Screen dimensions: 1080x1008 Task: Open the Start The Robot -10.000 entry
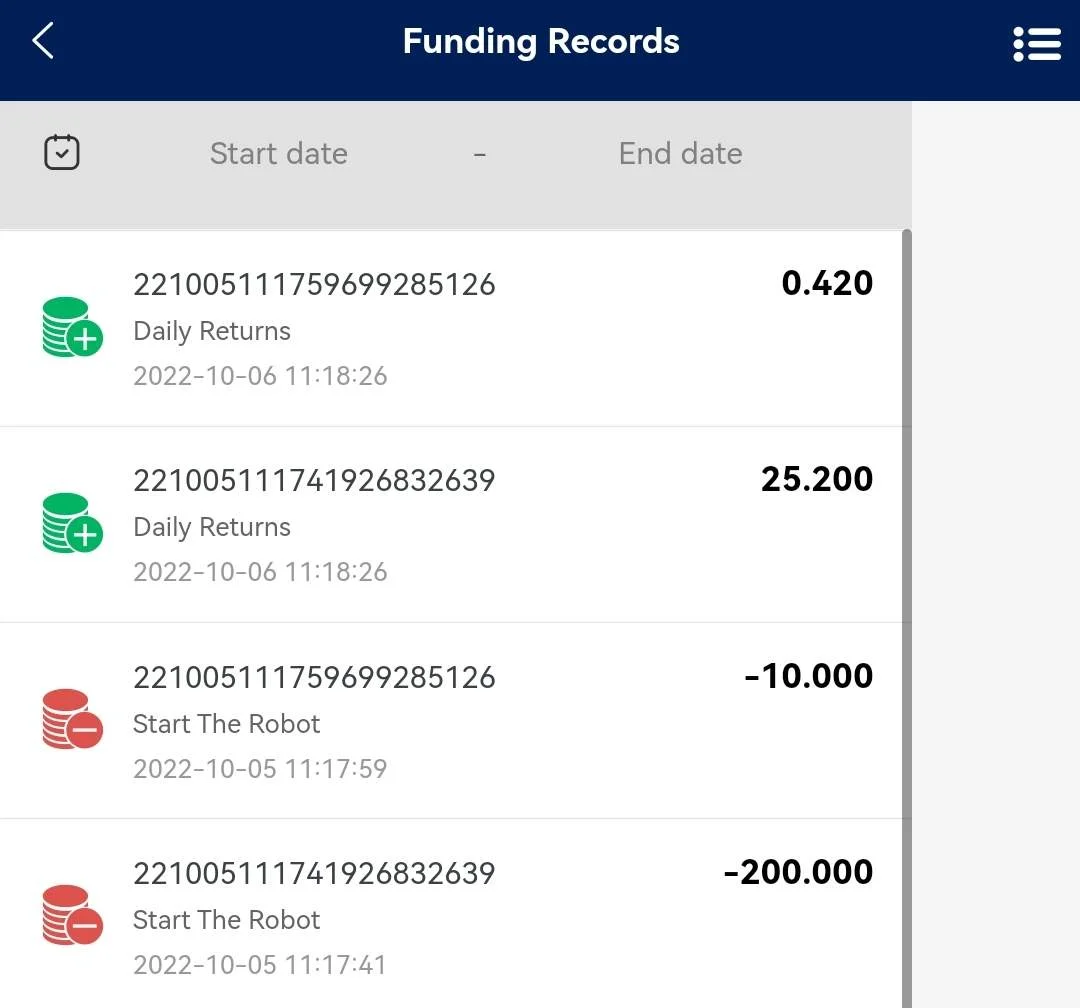[x=451, y=721]
